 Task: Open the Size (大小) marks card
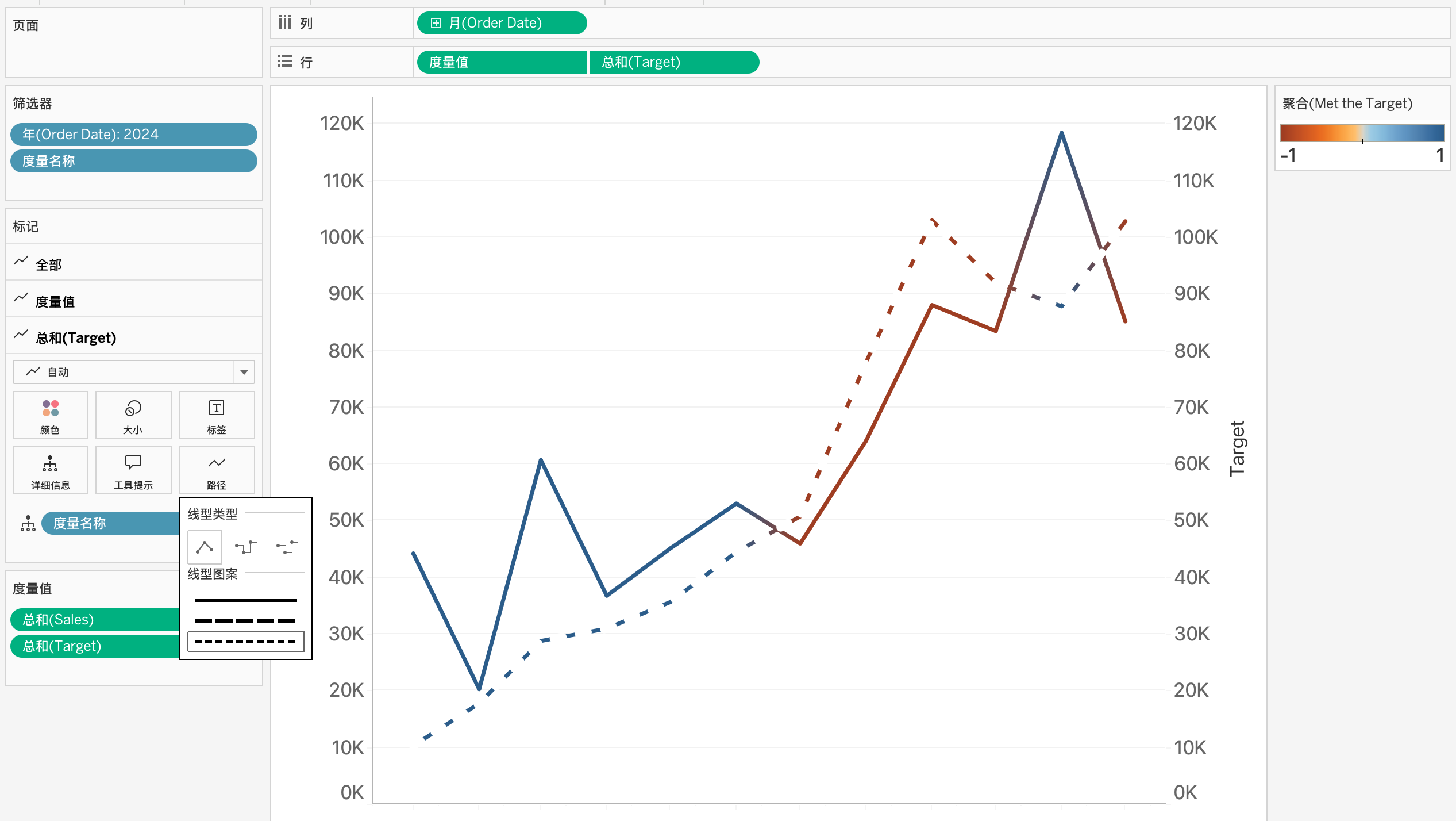pos(133,415)
